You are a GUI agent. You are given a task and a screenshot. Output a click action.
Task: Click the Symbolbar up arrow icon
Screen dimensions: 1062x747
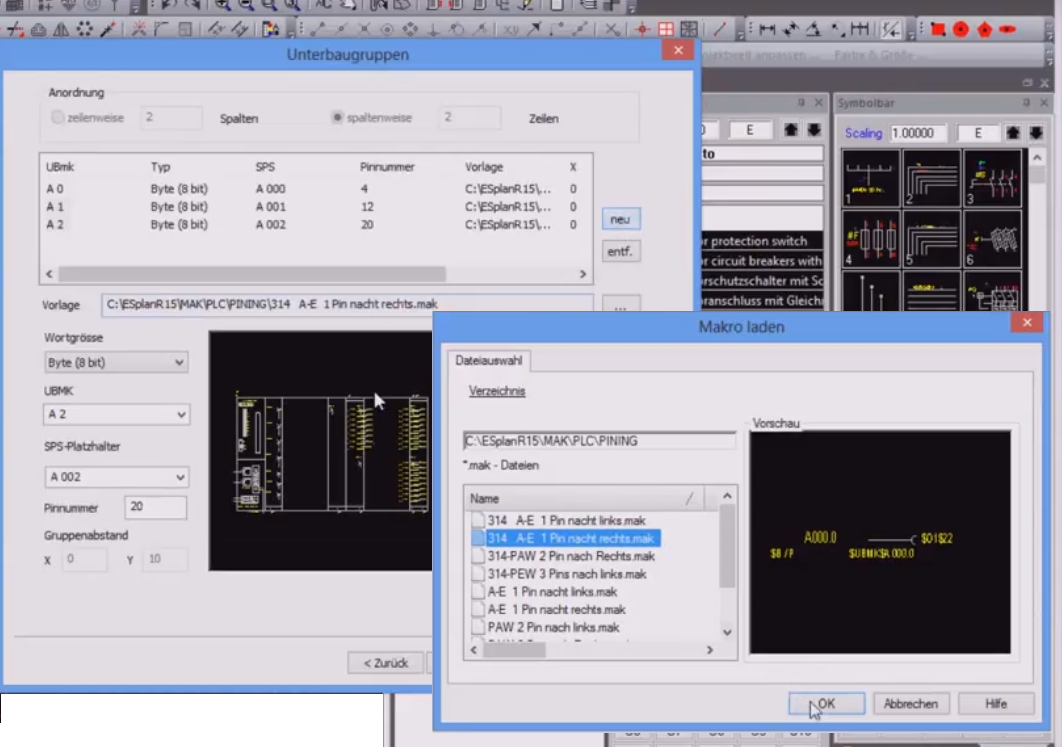[x=1012, y=132]
